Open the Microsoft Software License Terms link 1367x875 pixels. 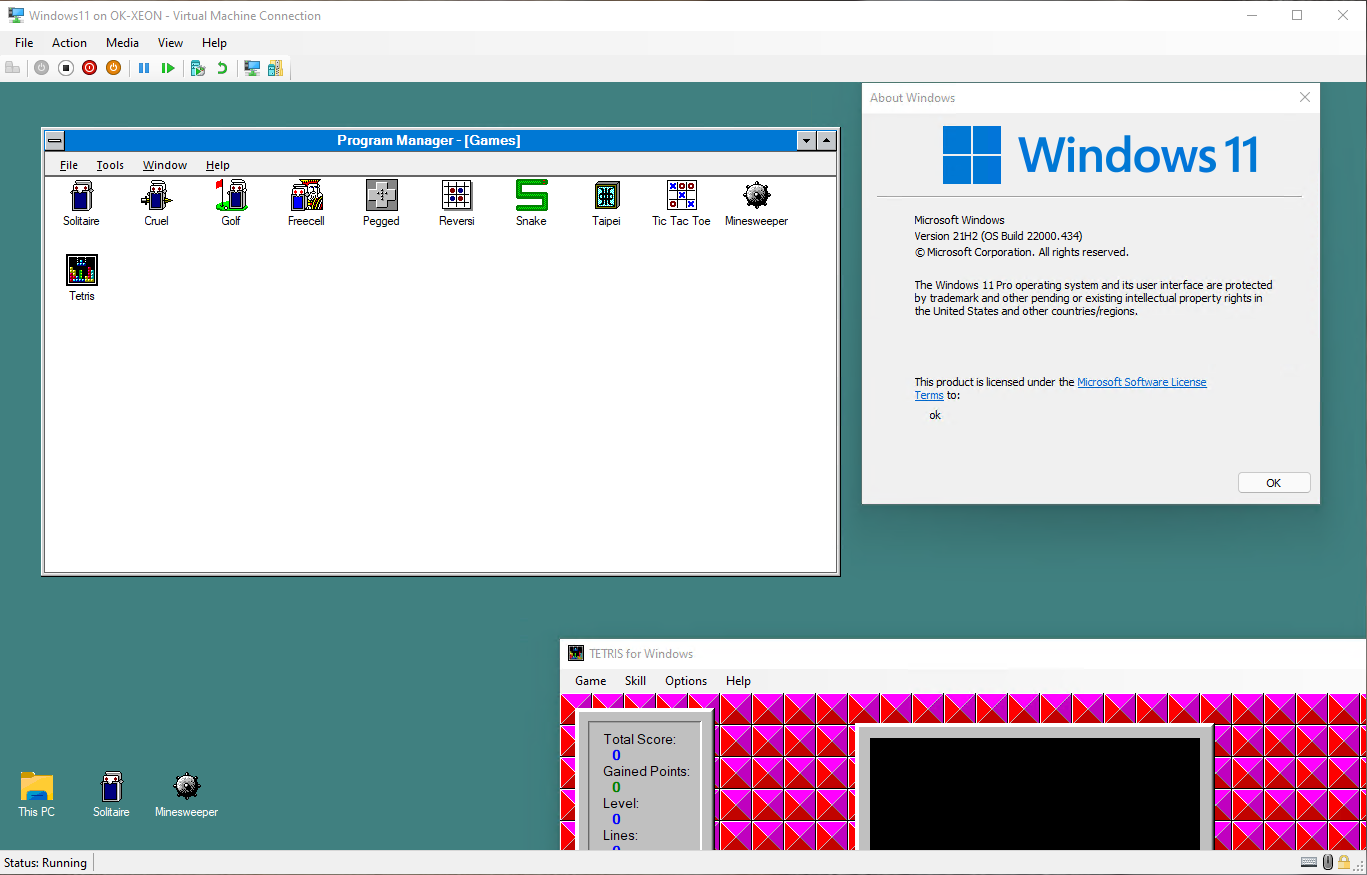(x=1141, y=381)
